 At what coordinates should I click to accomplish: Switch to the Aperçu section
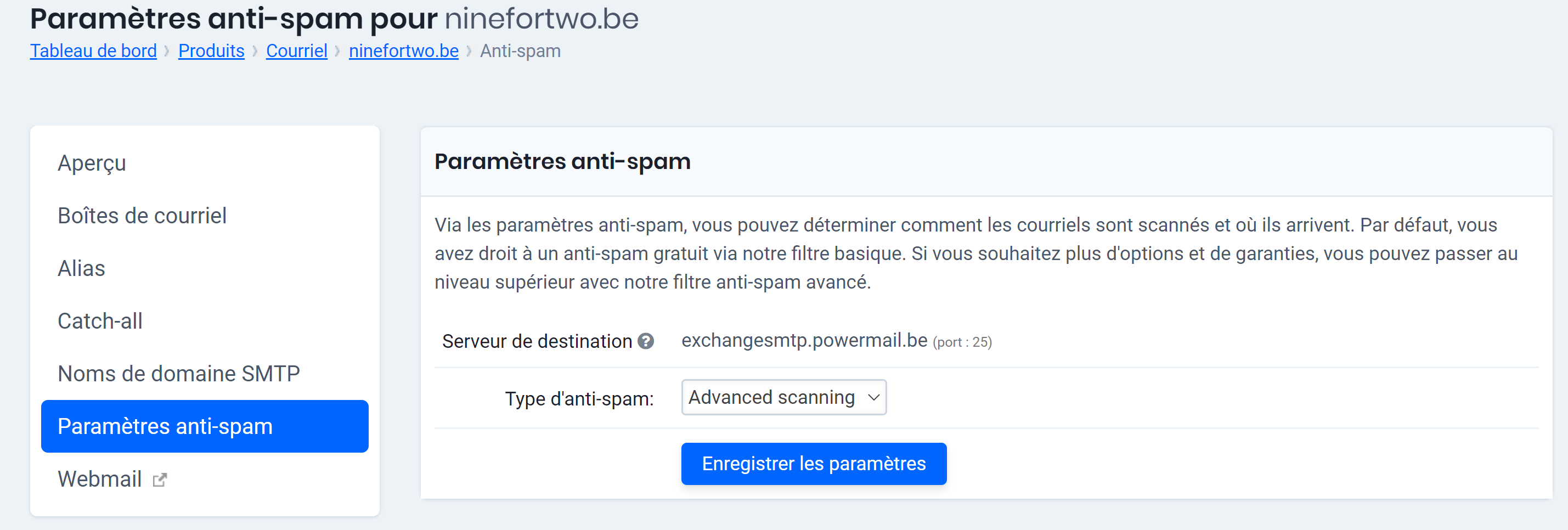coord(91,162)
